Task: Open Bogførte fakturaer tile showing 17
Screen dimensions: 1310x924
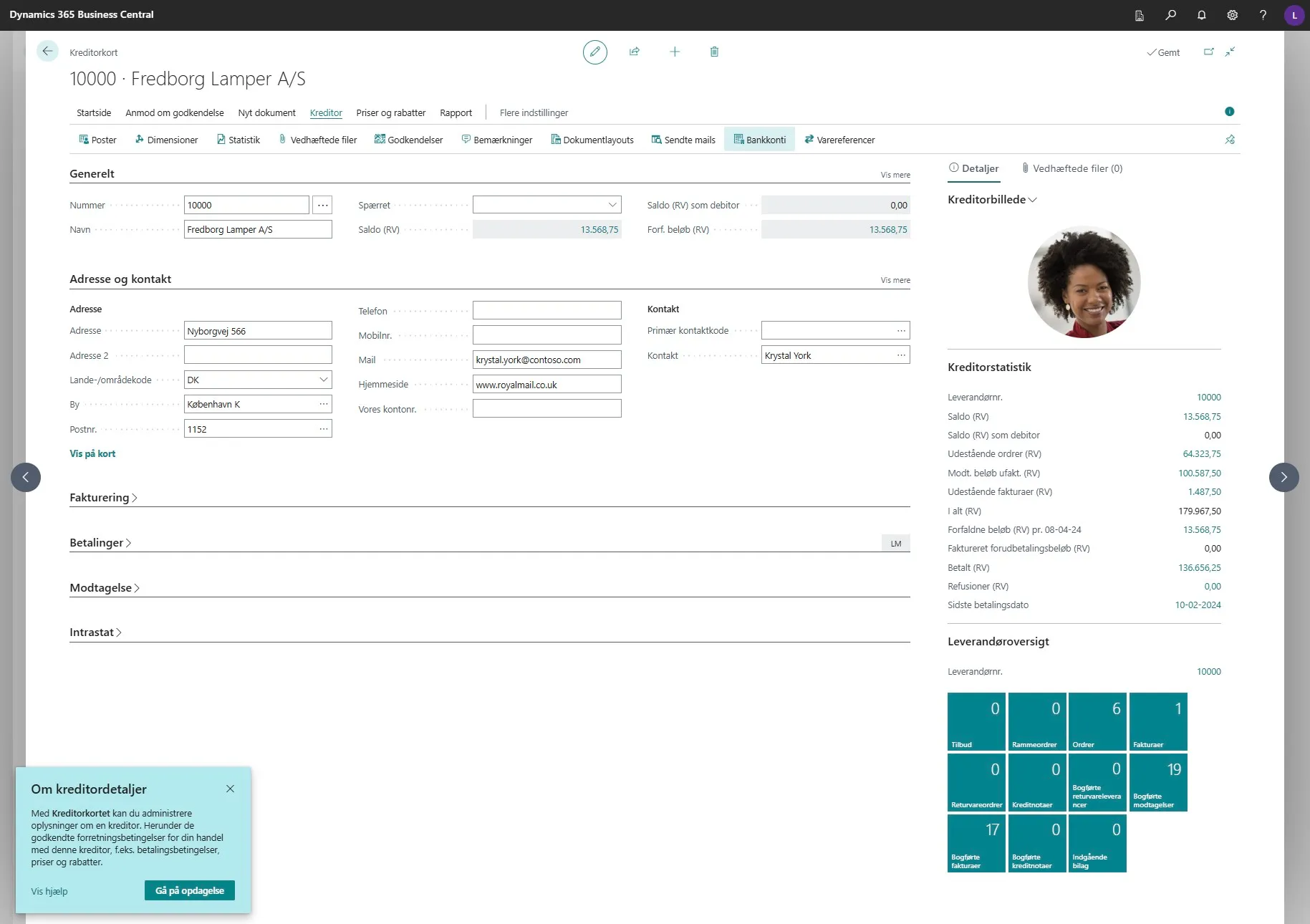Action: click(x=976, y=843)
